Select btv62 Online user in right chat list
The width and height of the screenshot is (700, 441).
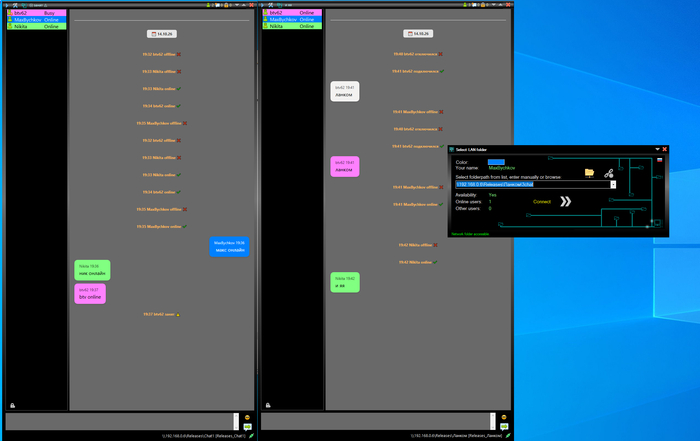[292, 12]
